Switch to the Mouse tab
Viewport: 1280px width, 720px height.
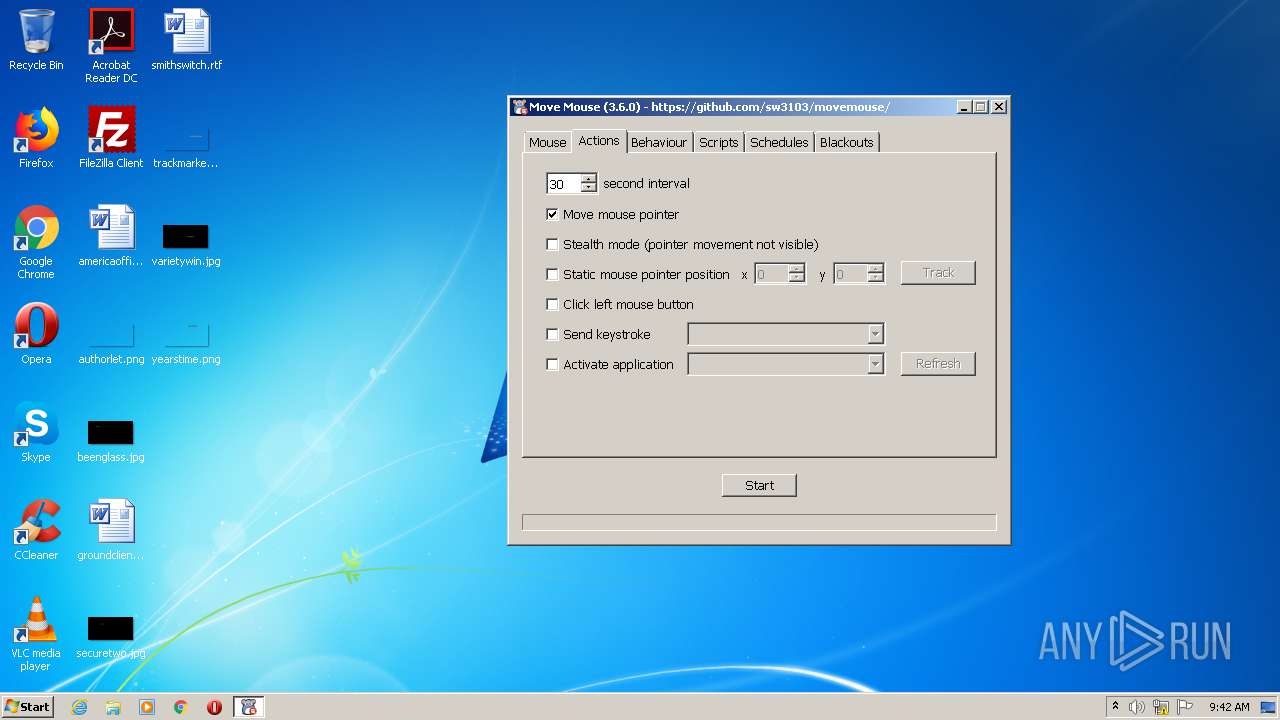[x=548, y=142]
